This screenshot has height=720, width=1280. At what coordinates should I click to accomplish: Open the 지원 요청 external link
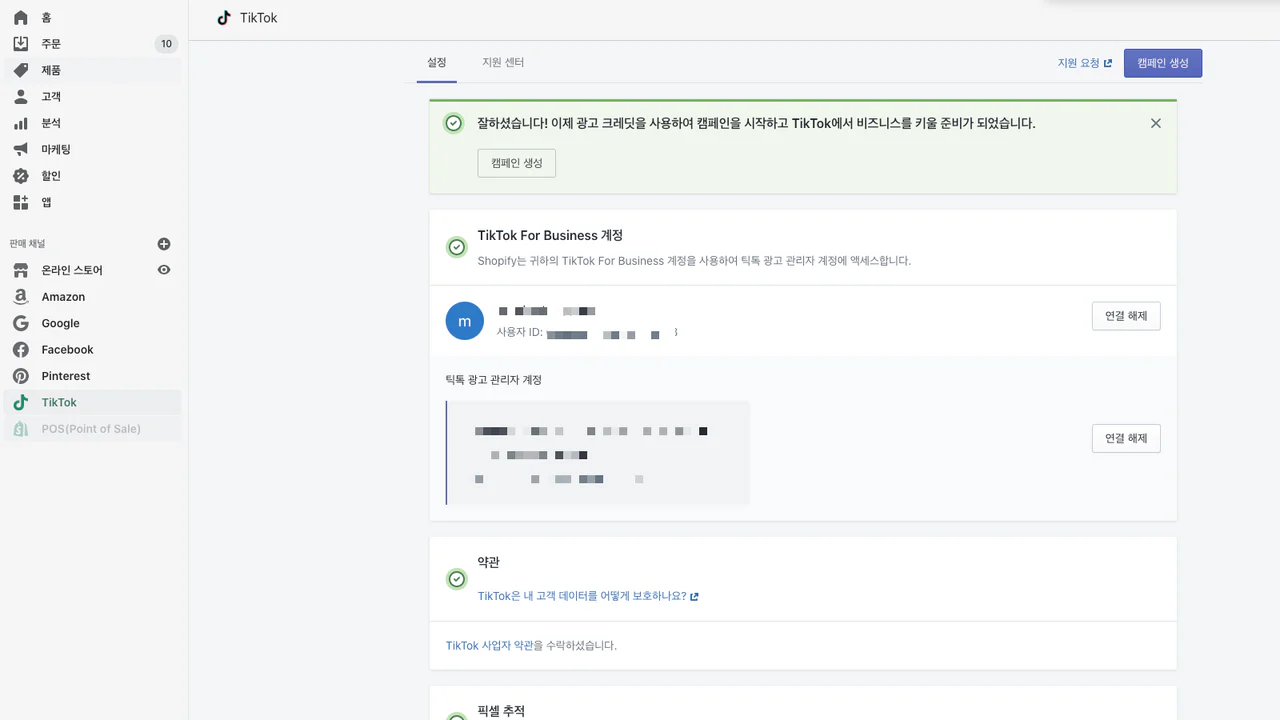[1085, 63]
